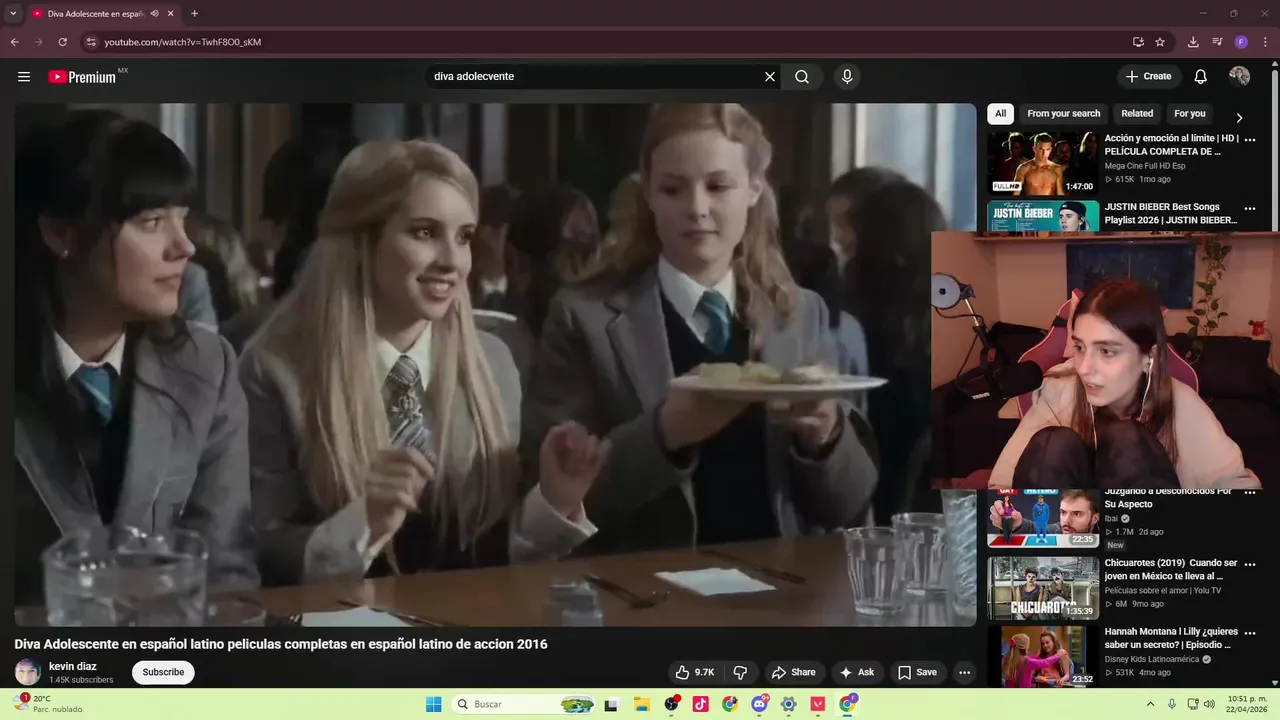The width and height of the screenshot is (1280, 720).
Task: Open volume control in system tray
Action: click(1211, 704)
